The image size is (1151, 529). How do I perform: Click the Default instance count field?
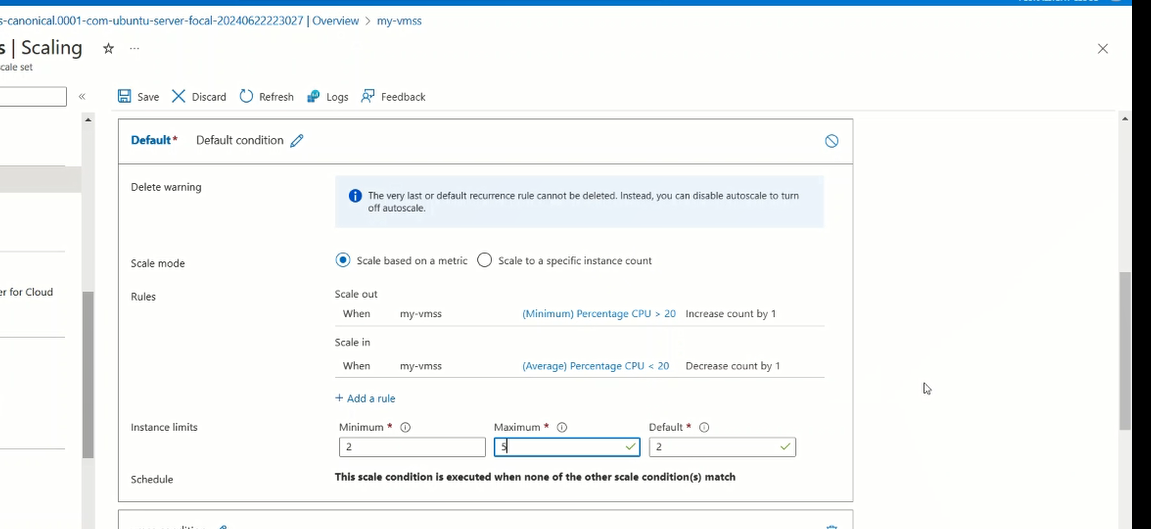tap(715, 447)
